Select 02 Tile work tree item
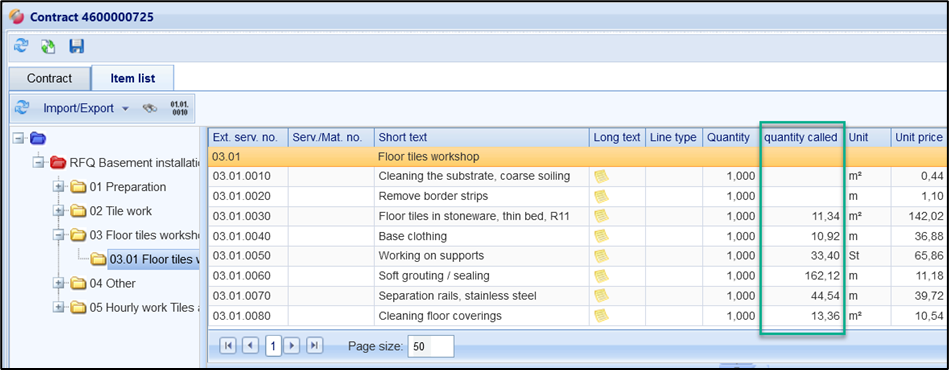 pyautogui.click(x=120, y=211)
